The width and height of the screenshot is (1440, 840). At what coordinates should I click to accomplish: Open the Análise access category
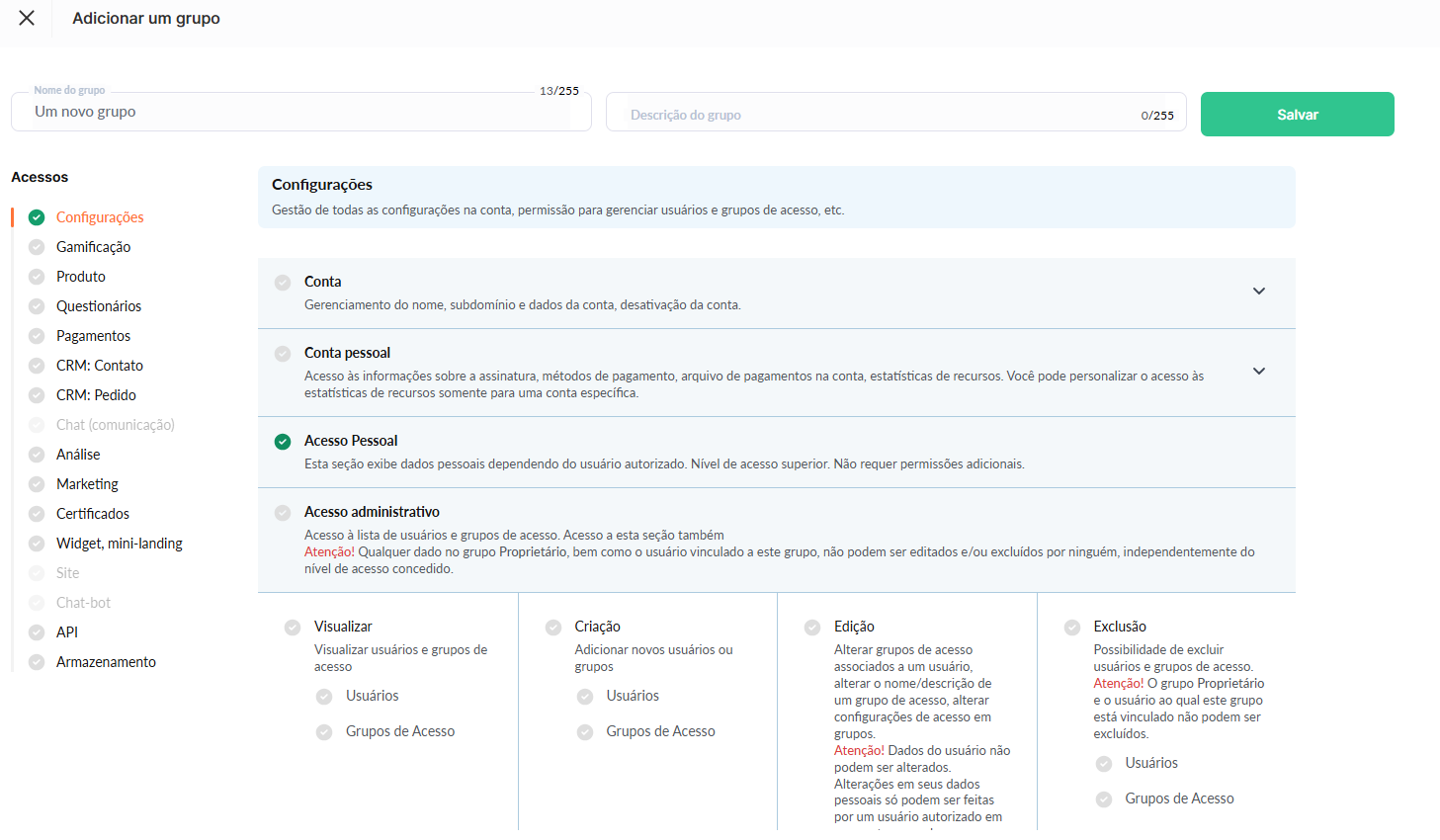point(78,455)
